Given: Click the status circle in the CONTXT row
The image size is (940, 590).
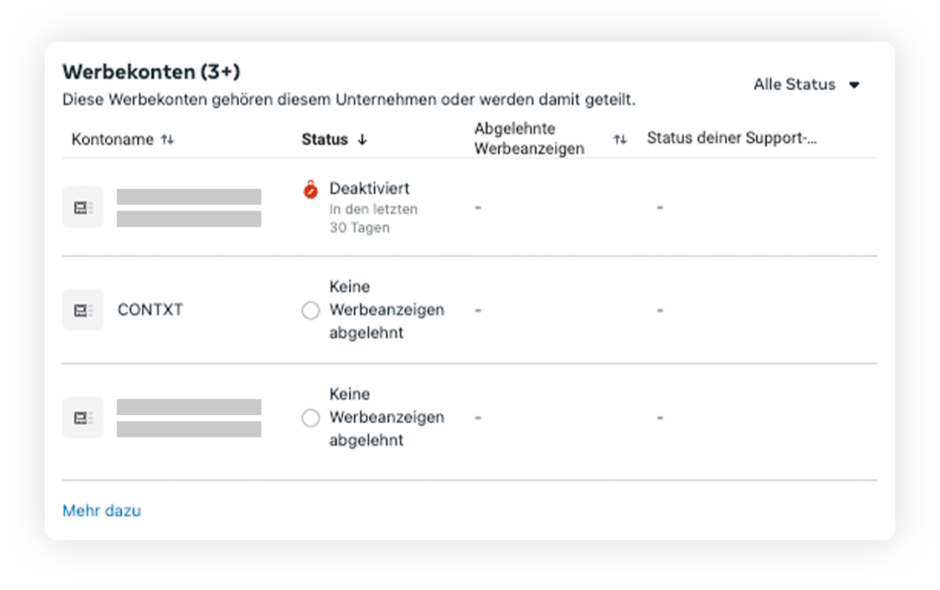Looking at the screenshot, I should click(311, 311).
